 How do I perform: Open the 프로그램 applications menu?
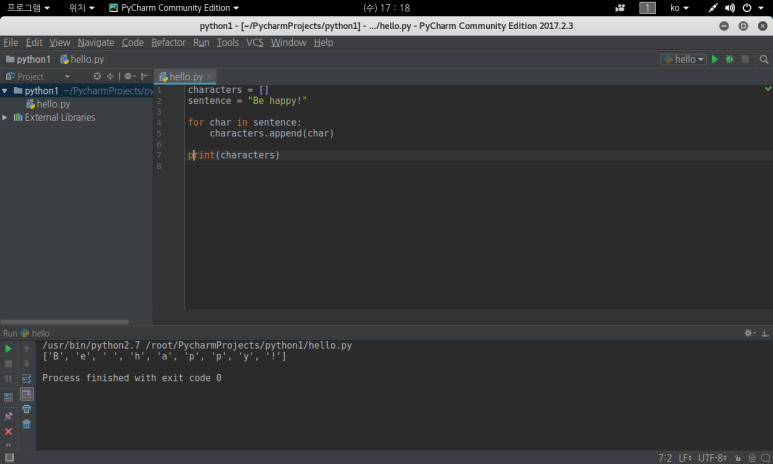point(28,8)
